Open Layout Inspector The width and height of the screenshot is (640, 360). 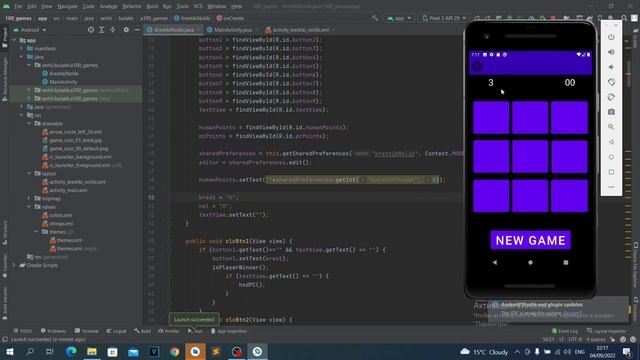[x=607, y=331]
